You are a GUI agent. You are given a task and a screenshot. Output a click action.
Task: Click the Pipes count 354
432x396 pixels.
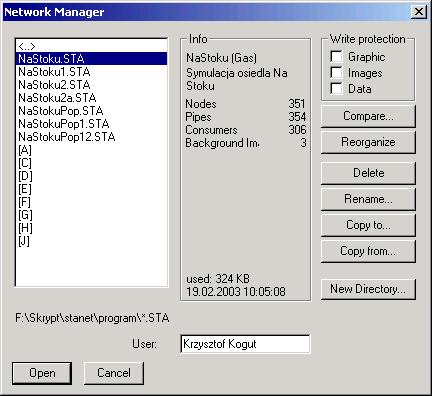[x=297, y=117]
